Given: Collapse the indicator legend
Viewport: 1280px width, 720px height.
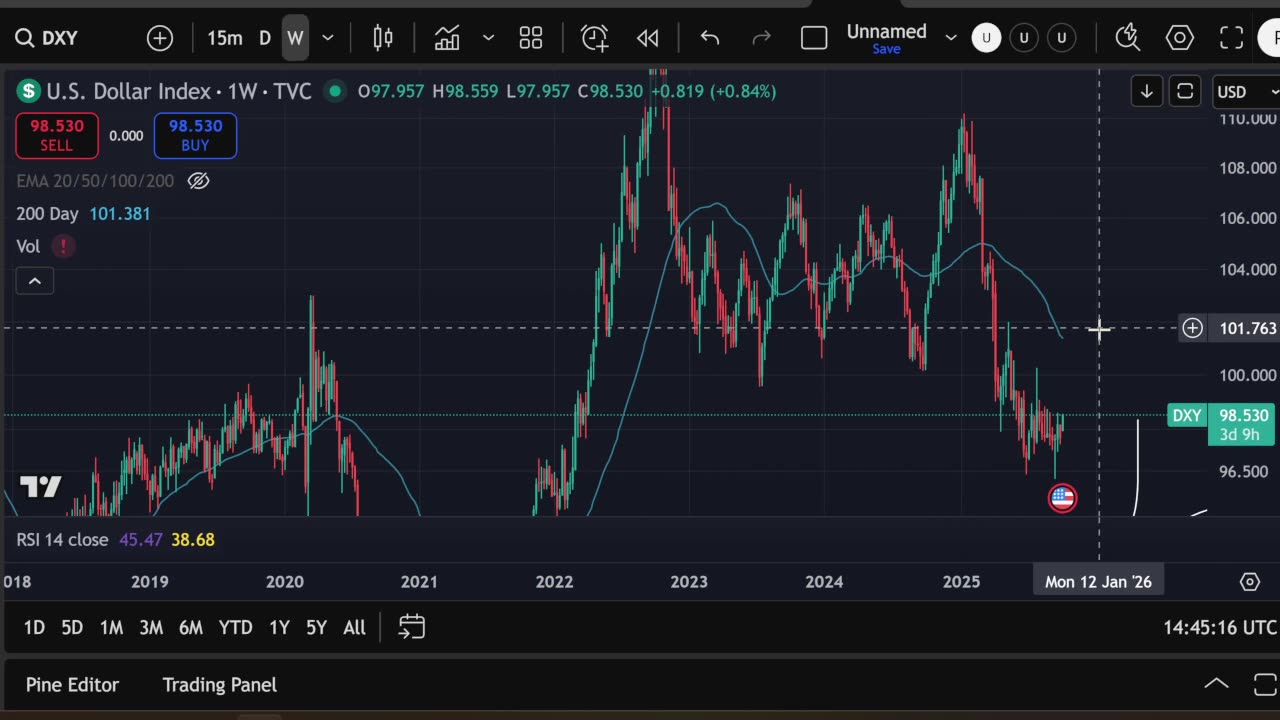Looking at the screenshot, I should tap(34, 281).
